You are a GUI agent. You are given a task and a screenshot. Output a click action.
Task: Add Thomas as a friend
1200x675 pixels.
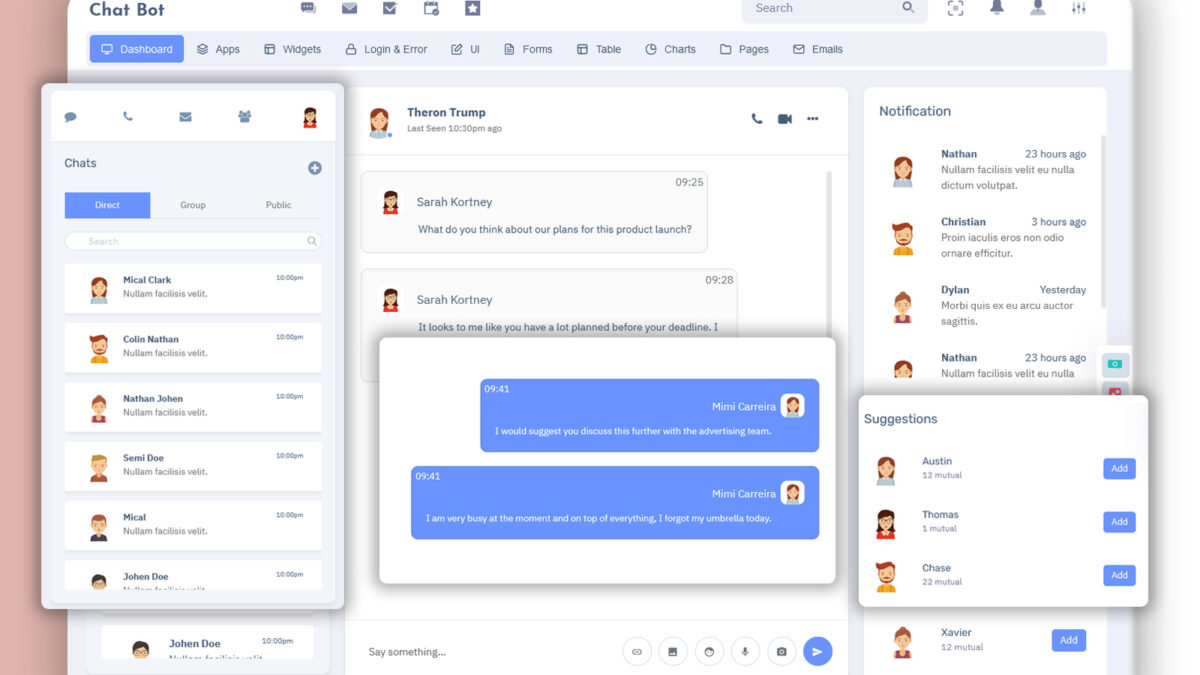point(1119,521)
